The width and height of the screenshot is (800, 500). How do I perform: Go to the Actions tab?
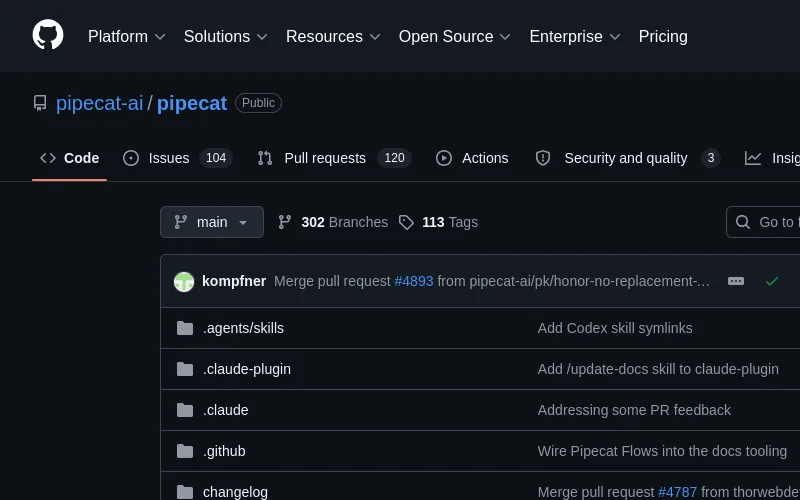(x=472, y=158)
